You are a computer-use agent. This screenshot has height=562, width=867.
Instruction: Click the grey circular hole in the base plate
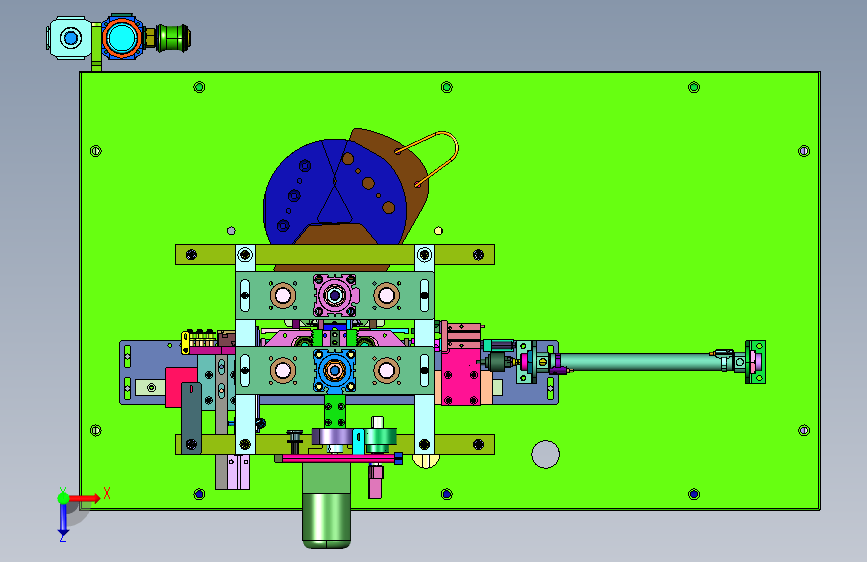point(545,454)
